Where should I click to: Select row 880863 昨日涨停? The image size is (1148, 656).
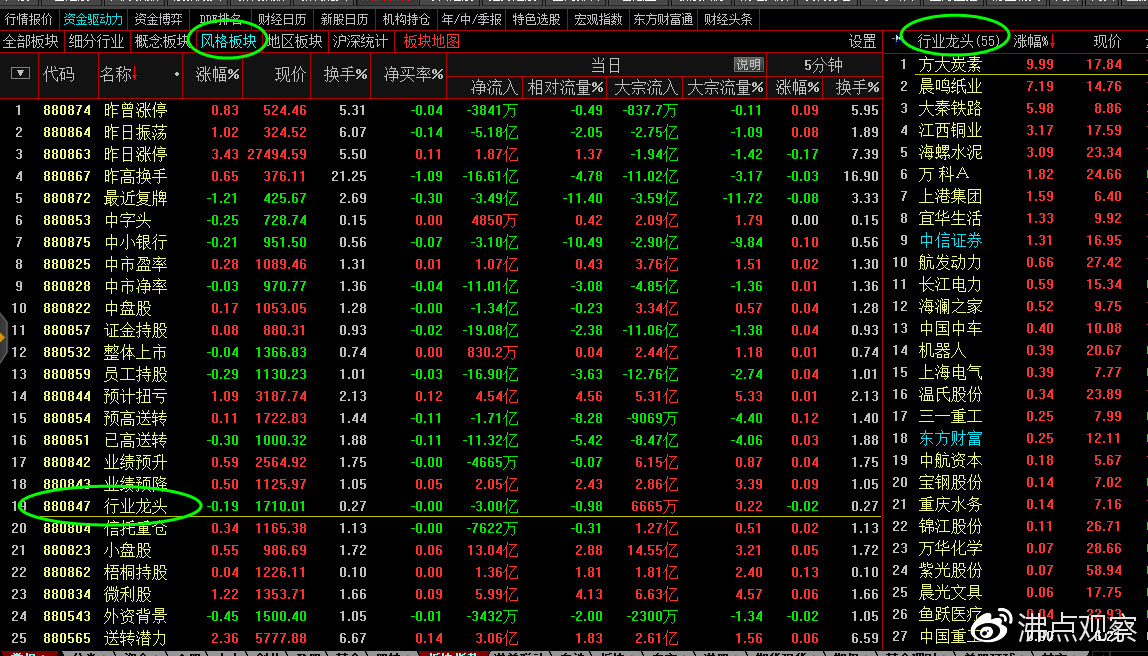pos(442,154)
